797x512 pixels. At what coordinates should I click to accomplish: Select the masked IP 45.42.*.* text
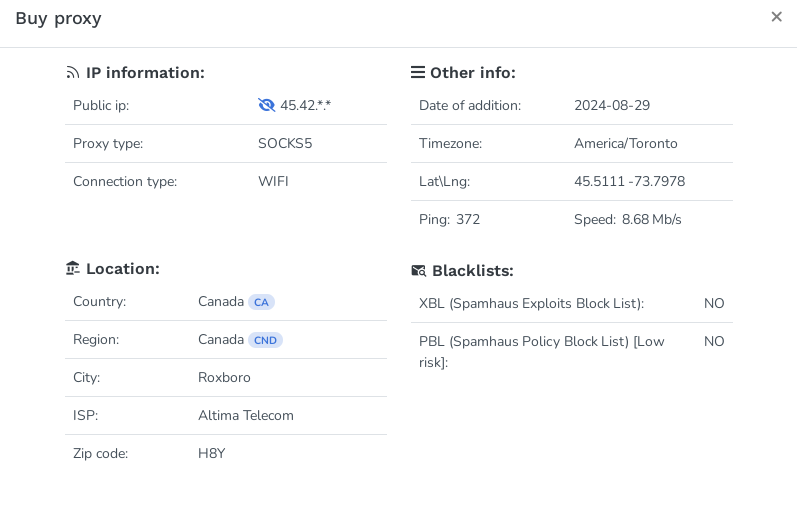pos(305,105)
